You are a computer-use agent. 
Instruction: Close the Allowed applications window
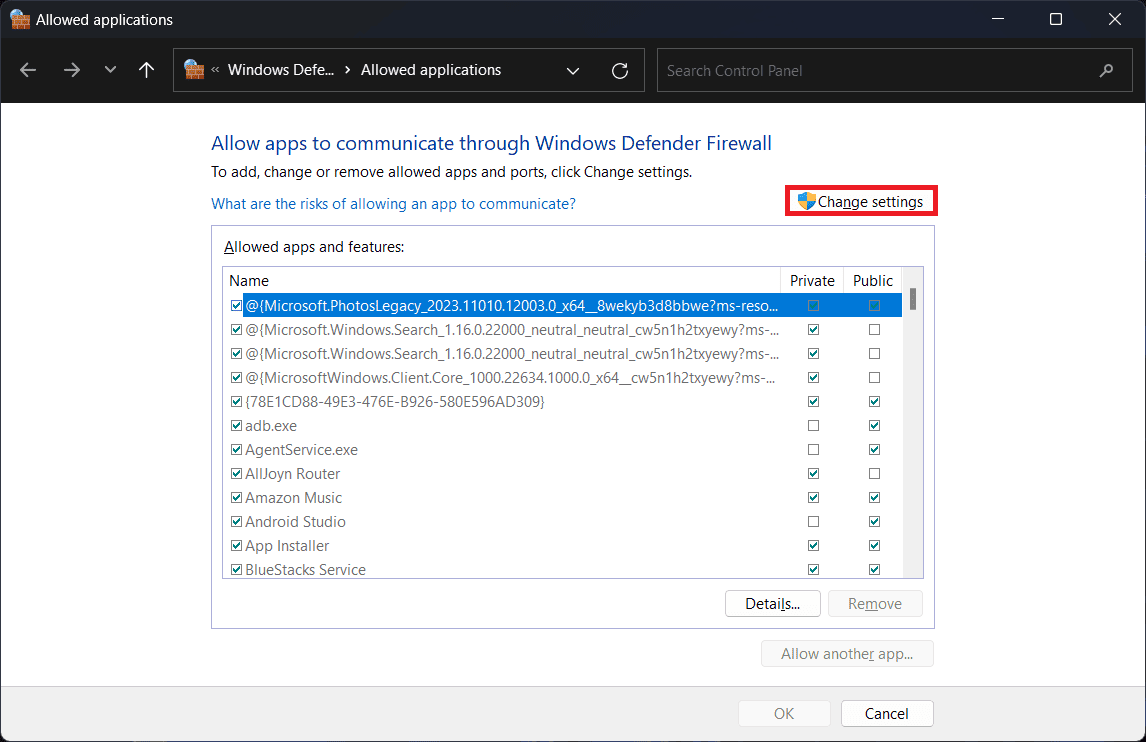pyautogui.click(x=1115, y=19)
